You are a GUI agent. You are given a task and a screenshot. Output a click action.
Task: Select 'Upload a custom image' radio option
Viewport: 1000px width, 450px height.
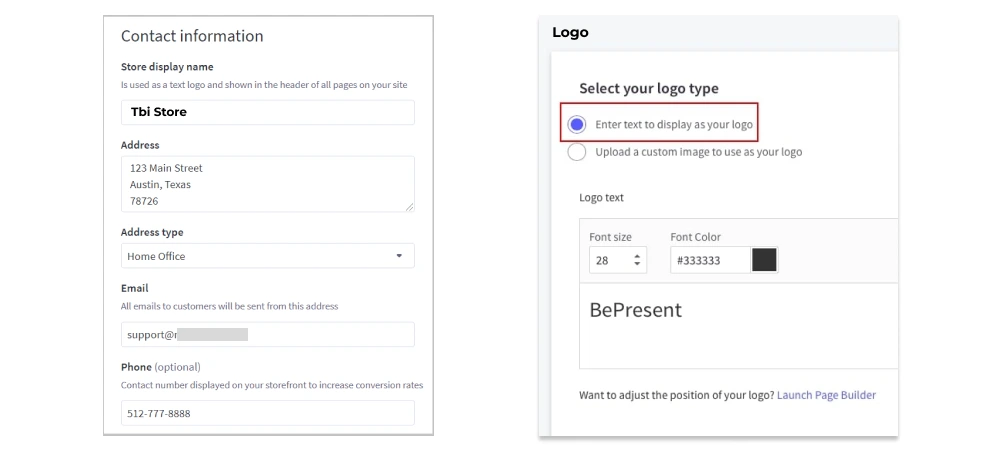point(577,152)
